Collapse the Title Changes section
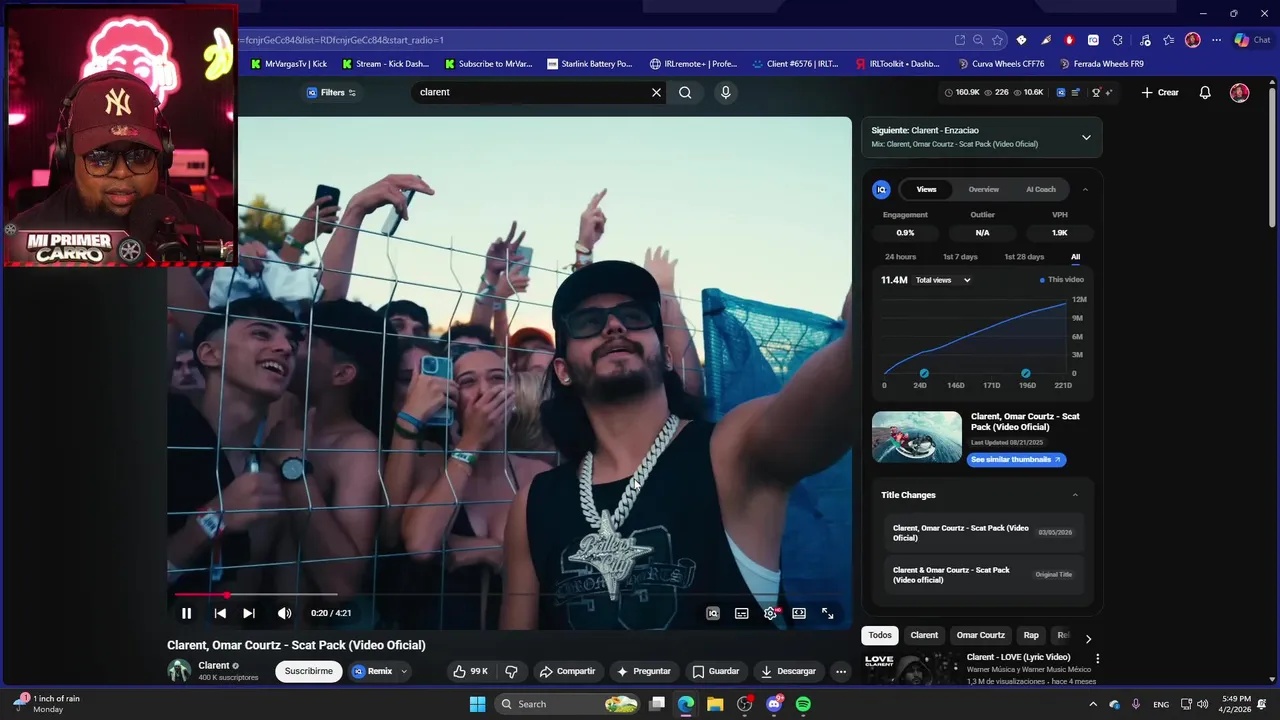 click(x=1075, y=495)
